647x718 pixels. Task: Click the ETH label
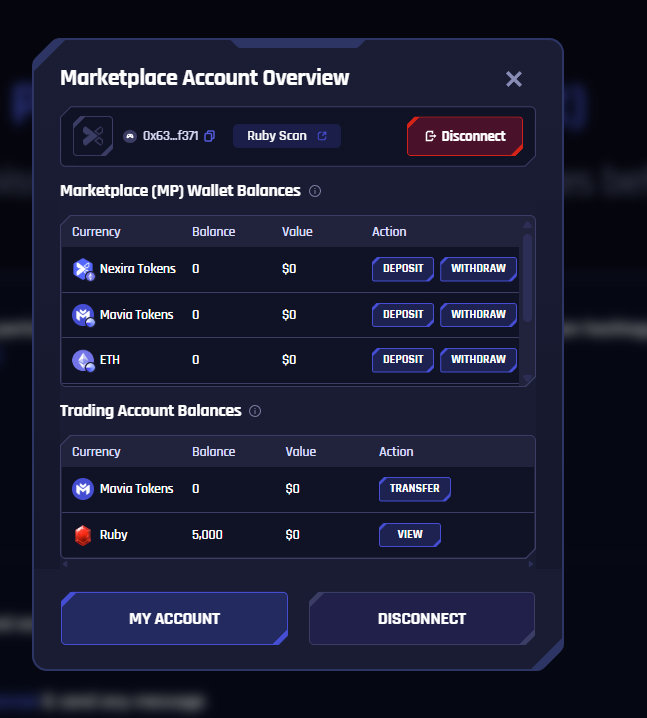(110, 360)
